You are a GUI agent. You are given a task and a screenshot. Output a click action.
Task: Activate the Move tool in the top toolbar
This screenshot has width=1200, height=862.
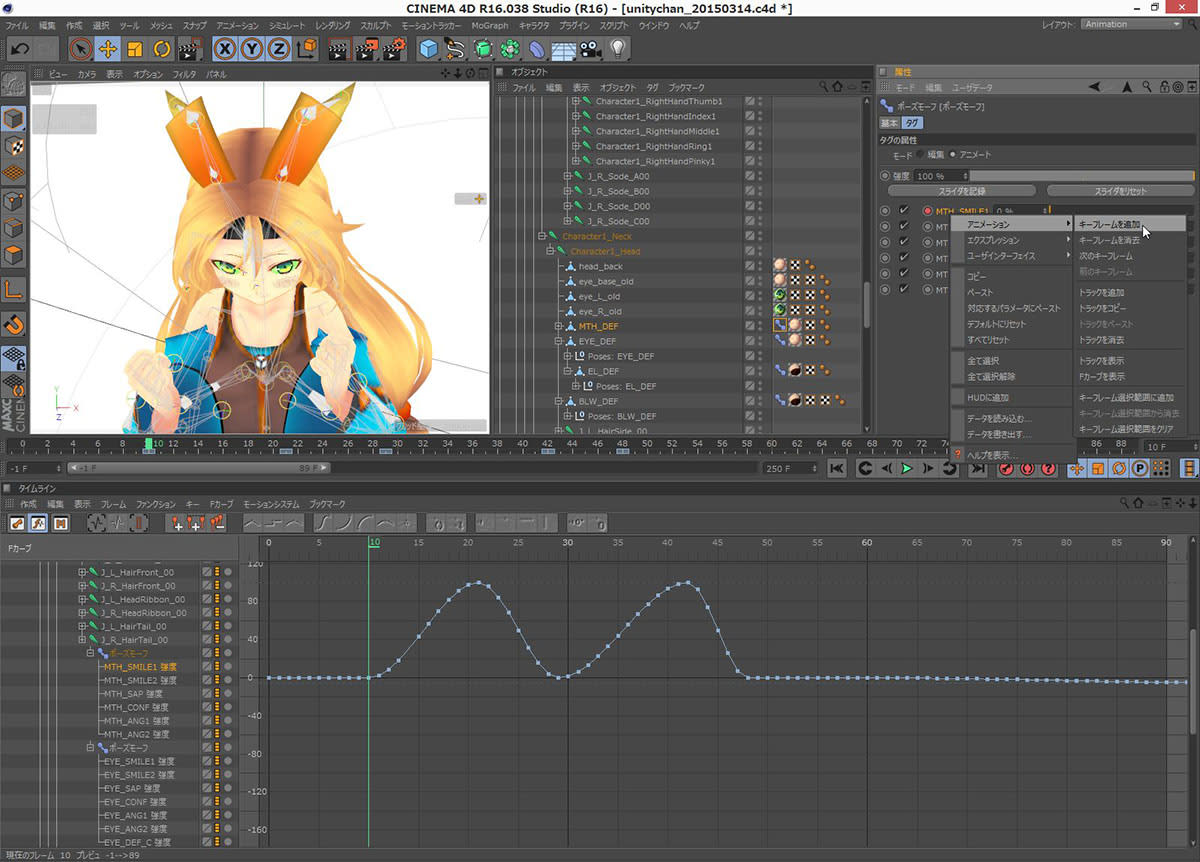tap(108, 48)
